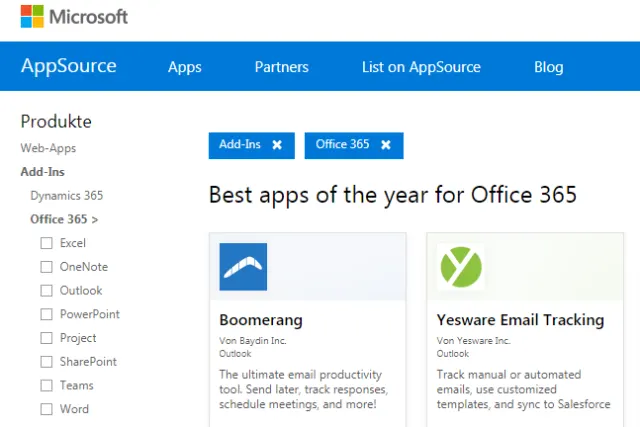Image resolution: width=640 pixels, height=427 pixels.
Task: Toggle the Teams checkbox
Action: [46, 385]
